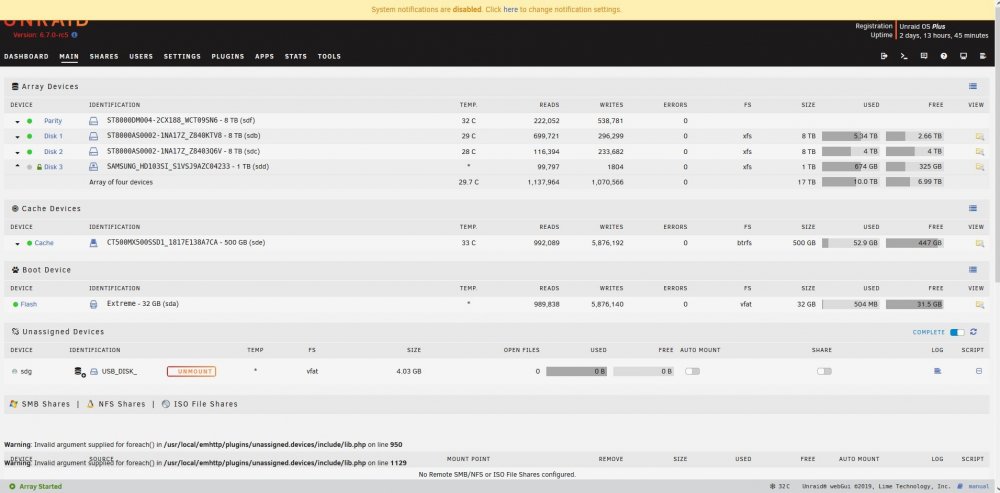
Task: Click the logout icon in header
Action: pyautogui.click(x=884, y=56)
